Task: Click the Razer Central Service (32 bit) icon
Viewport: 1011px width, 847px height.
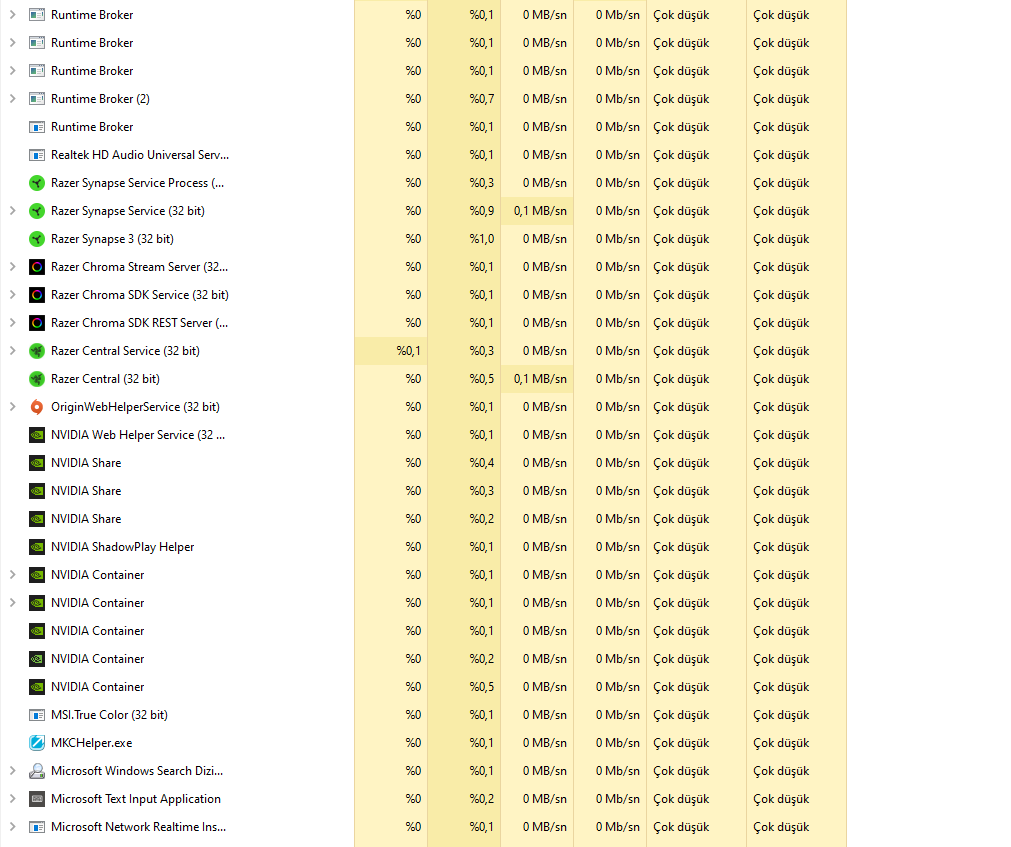Action: click(37, 351)
